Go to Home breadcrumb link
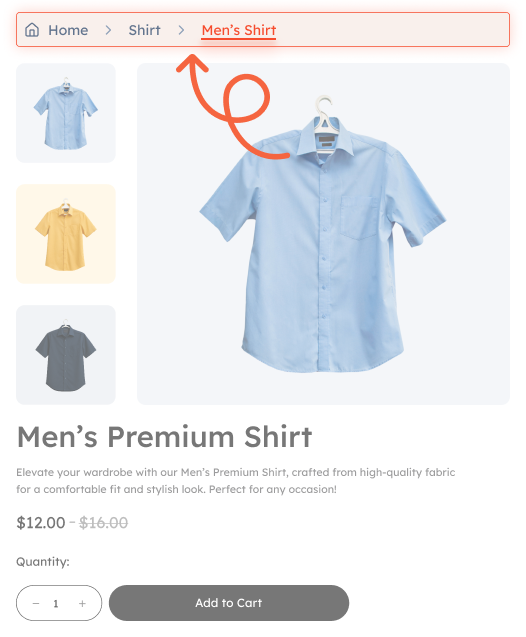The width and height of the screenshot is (526, 637). pos(68,30)
